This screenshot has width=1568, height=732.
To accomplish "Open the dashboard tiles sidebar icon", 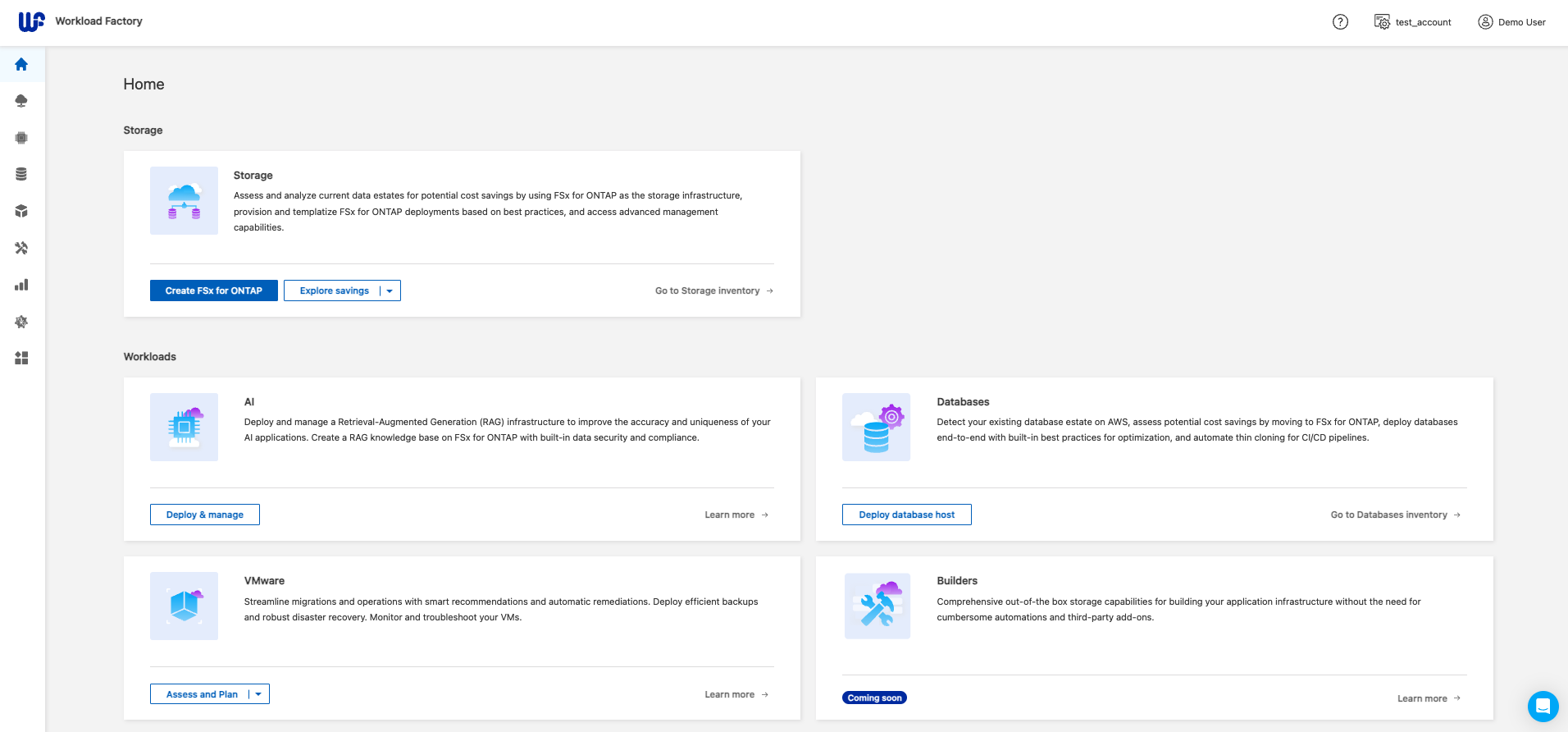I will click(x=21, y=358).
